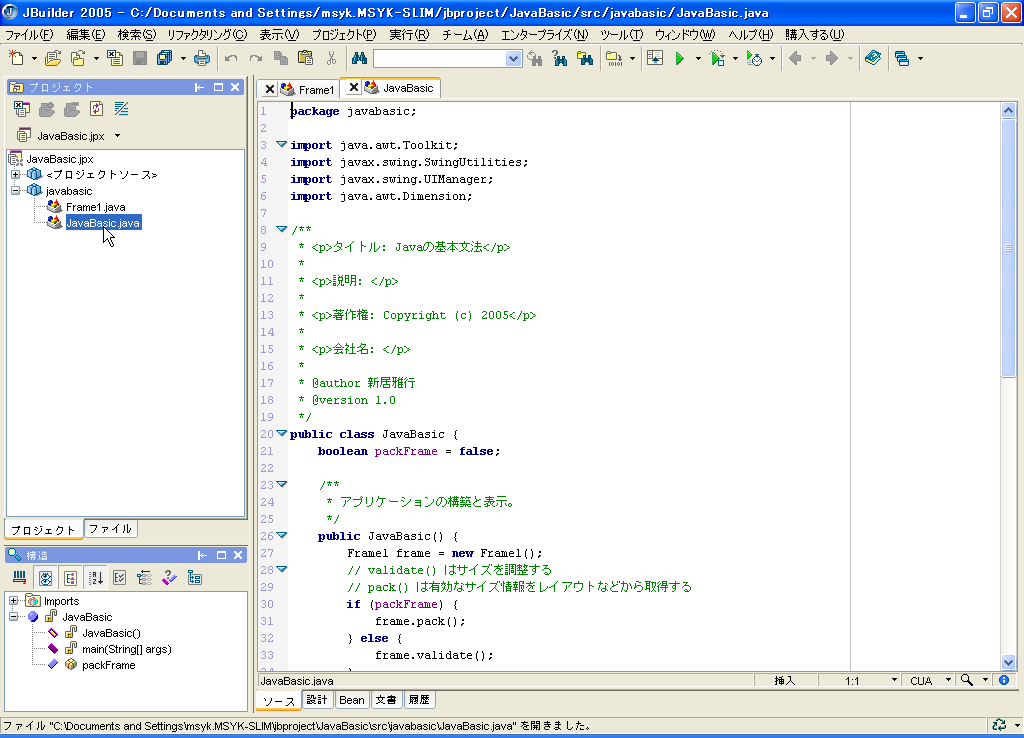Collapse the javabasic package in project tree
This screenshot has height=738, width=1024.
(16, 191)
